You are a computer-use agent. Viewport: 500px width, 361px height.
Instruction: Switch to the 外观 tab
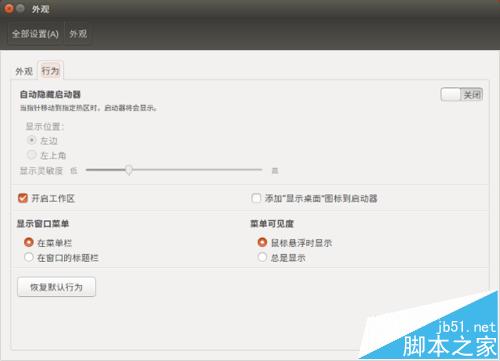(x=24, y=71)
